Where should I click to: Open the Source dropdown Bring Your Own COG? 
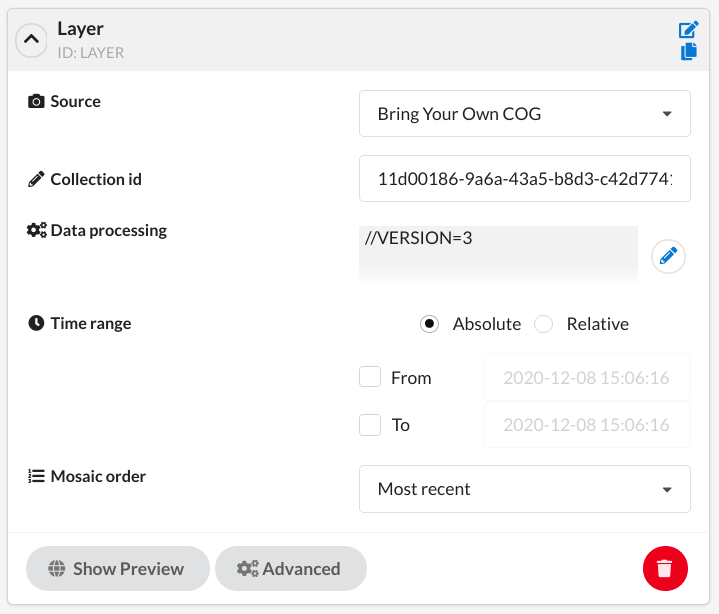(525, 114)
